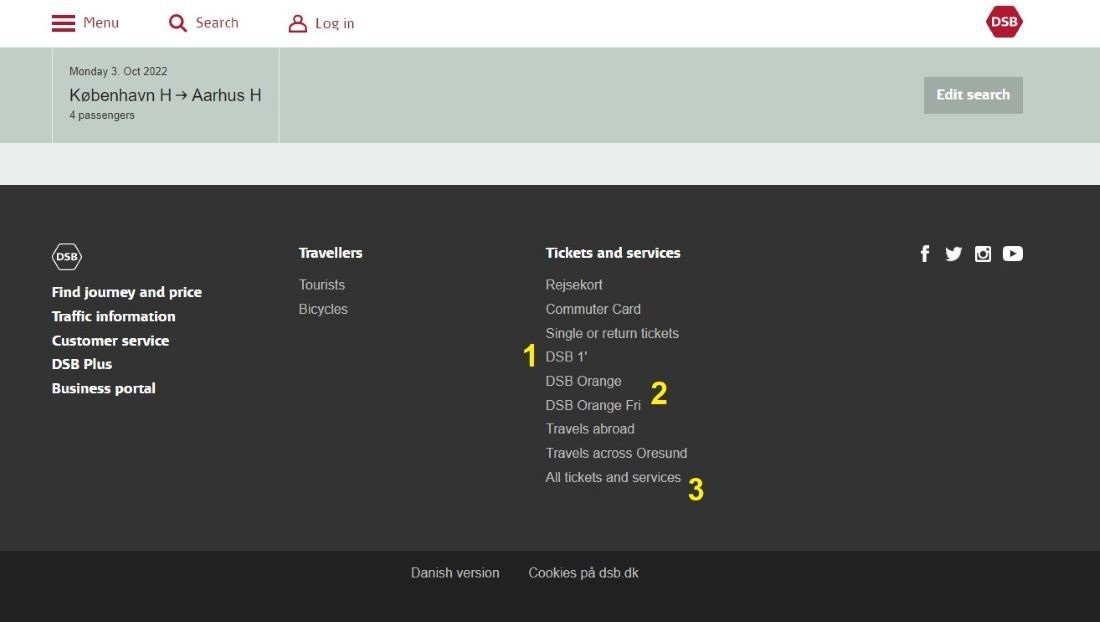Select the YouTube icon
The height and width of the screenshot is (622, 1100).
click(x=1013, y=254)
